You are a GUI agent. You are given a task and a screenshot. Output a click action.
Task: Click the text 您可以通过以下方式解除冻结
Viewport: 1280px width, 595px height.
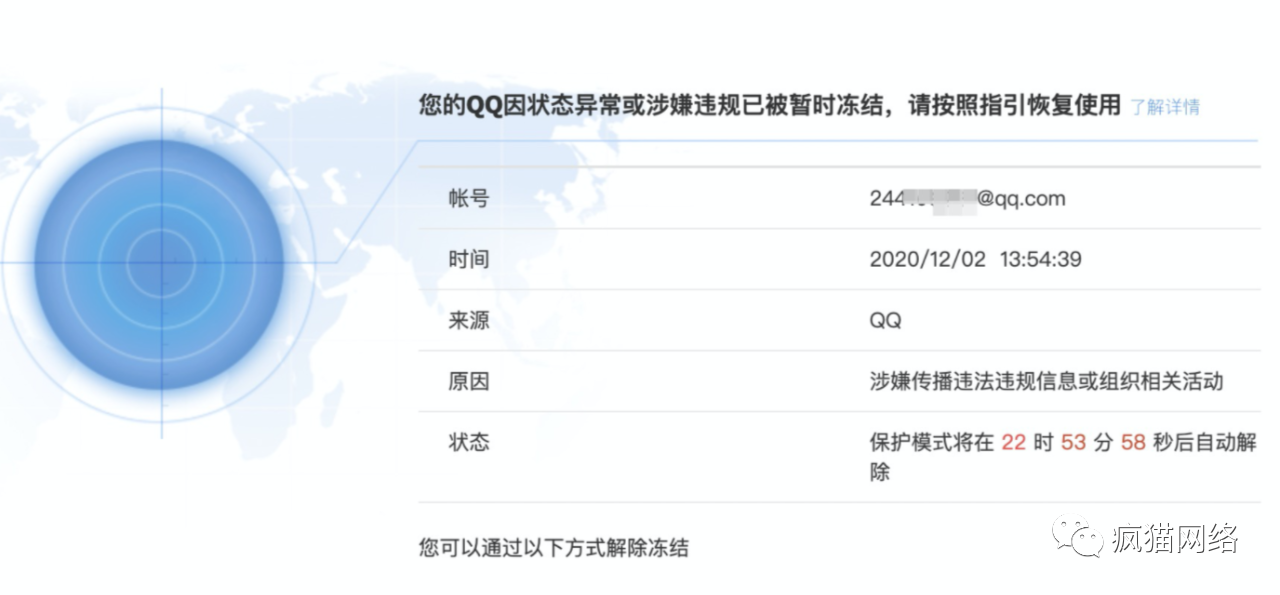coord(554,547)
